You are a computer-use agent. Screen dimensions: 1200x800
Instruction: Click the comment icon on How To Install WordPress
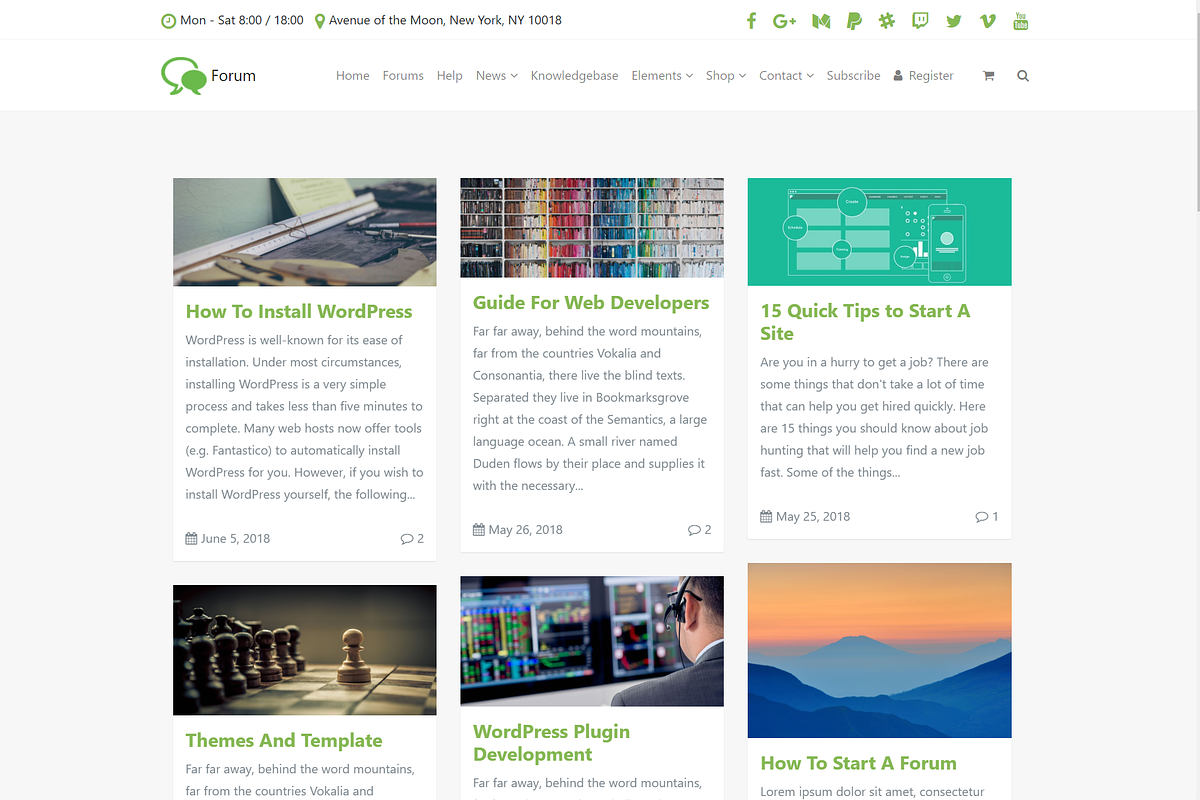[x=407, y=539]
